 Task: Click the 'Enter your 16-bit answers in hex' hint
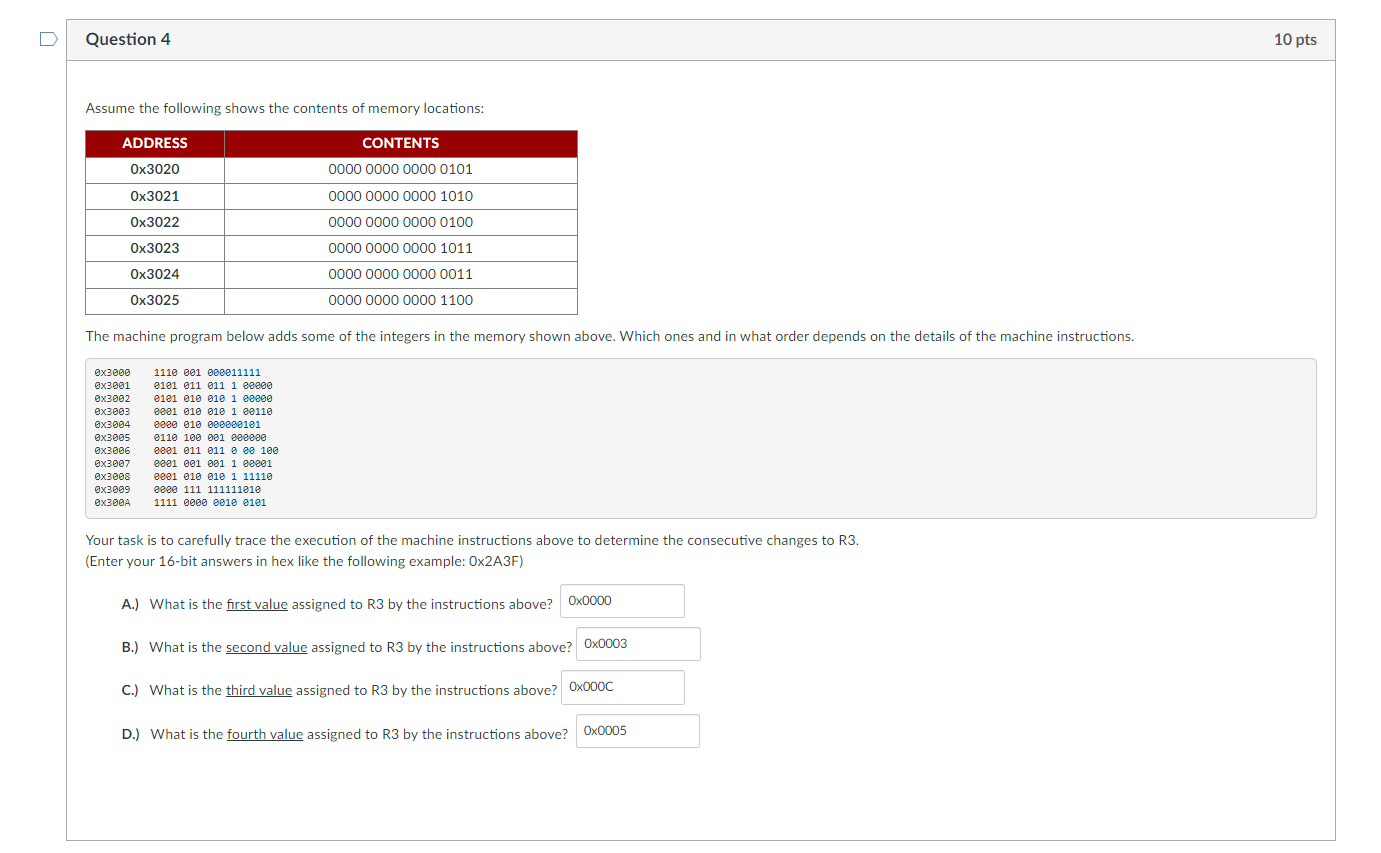coord(305,561)
